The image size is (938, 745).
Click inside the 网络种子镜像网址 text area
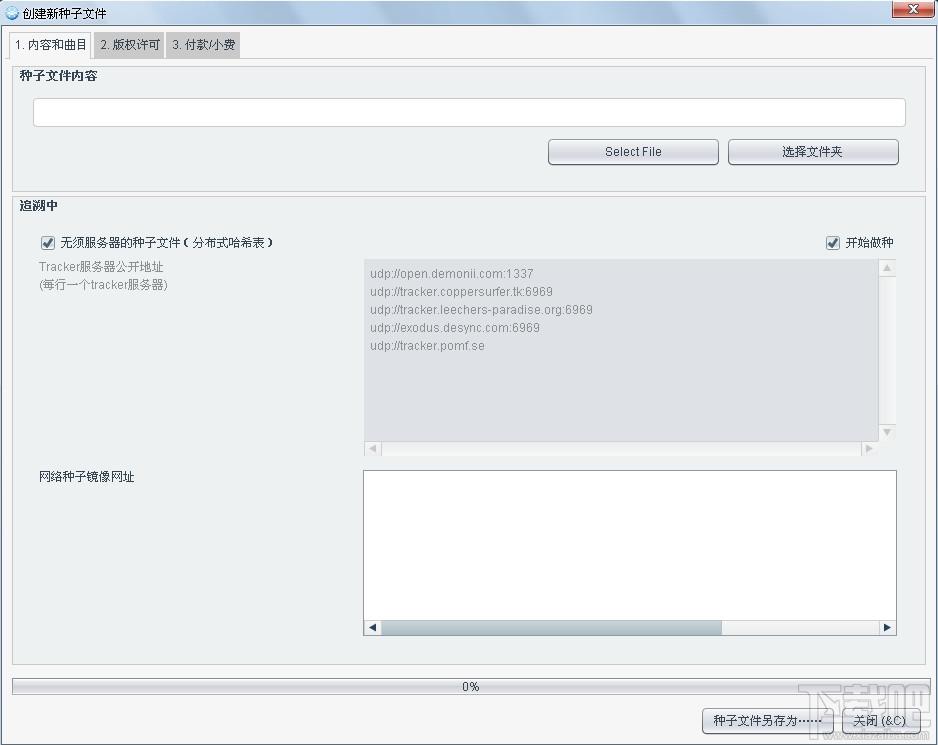coord(629,545)
